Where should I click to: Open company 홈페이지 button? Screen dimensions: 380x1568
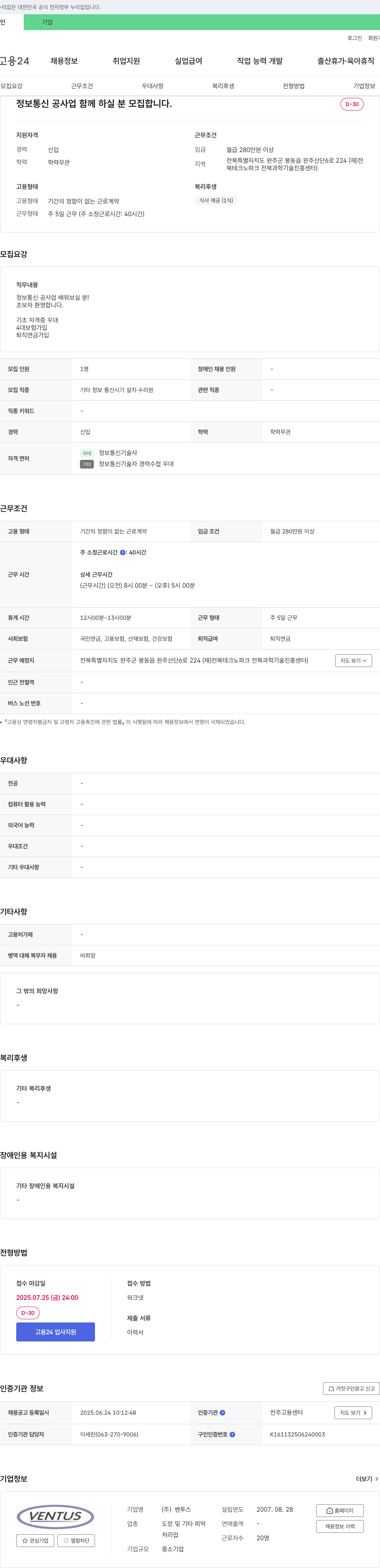[x=340, y=1511]
